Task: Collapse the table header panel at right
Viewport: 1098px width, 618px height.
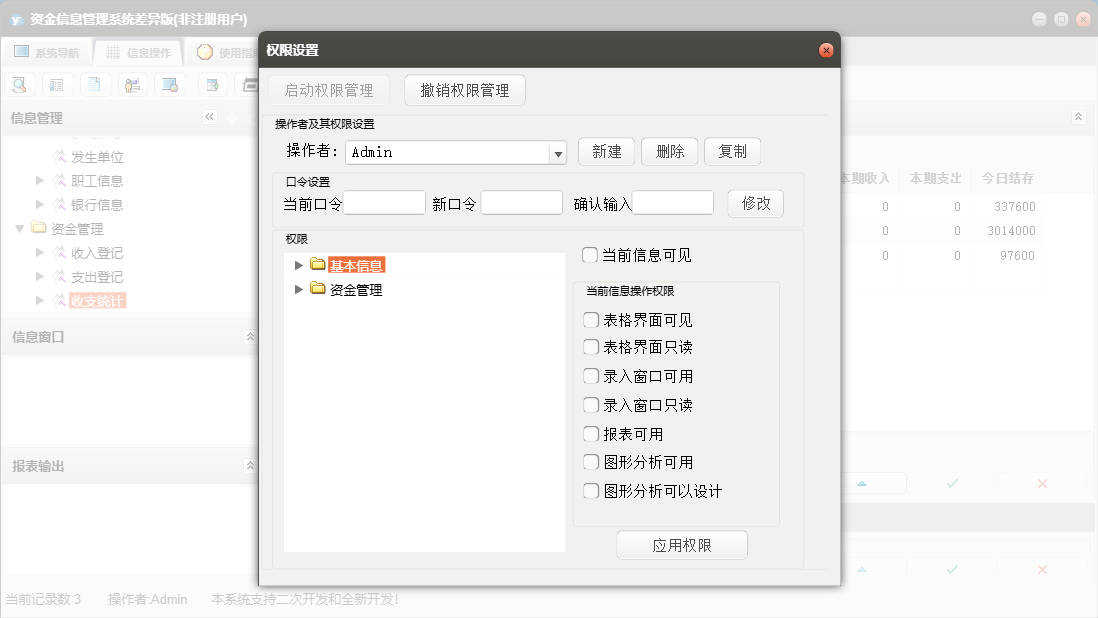Action: pyautogui.click(x=1078, y=117)
